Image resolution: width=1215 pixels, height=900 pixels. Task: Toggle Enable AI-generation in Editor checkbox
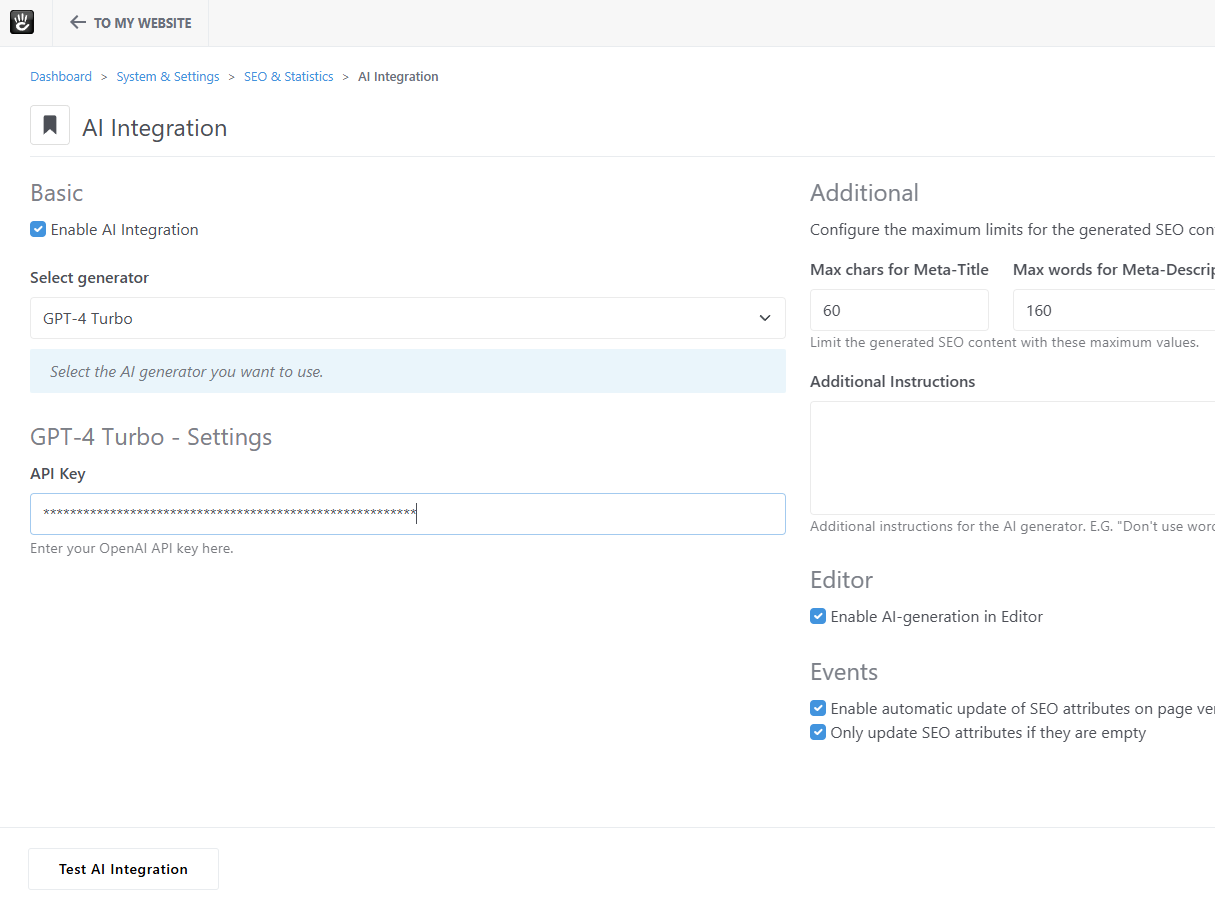point(818,616)
